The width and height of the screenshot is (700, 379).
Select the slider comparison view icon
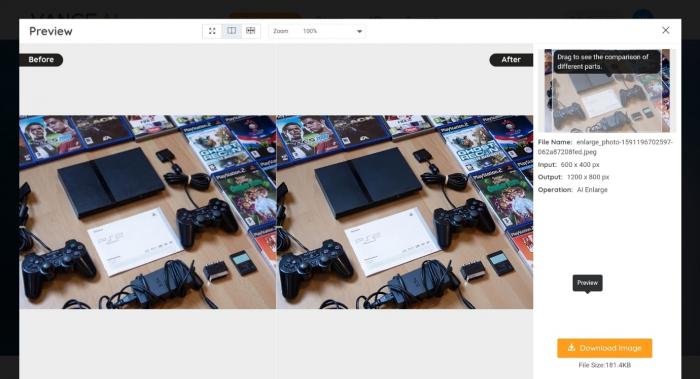251,31
